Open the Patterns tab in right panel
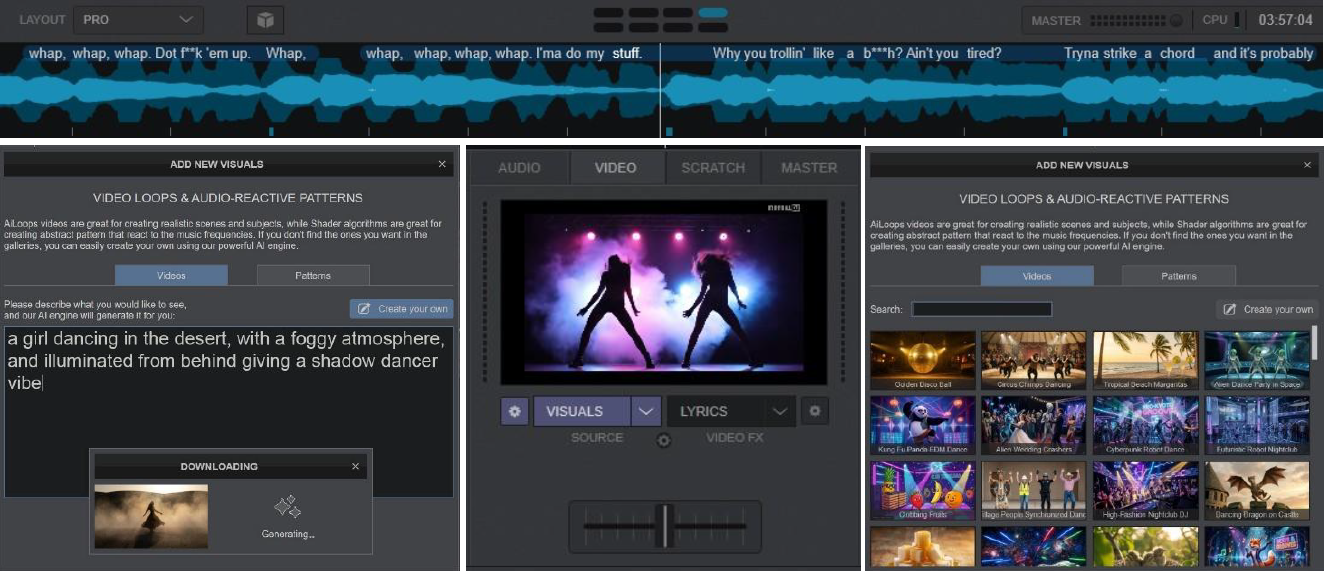The image size is (1324, 571). click(1178, 276)
